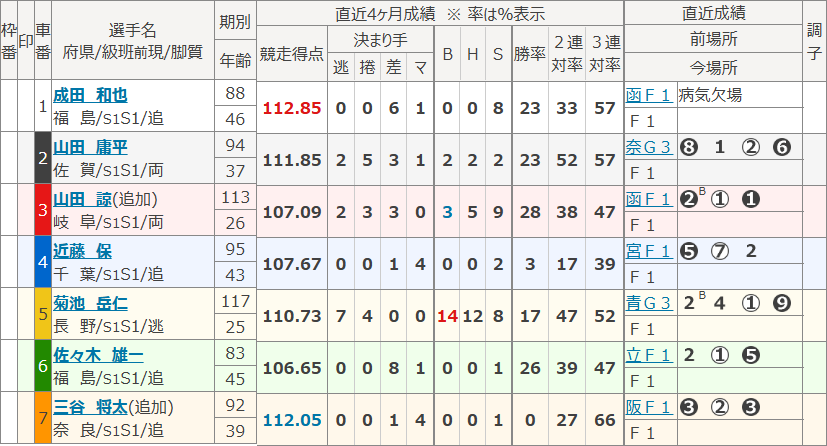Click the black car number 2 cell
This screenshot has width=827, height=446.
pos(42,158)
